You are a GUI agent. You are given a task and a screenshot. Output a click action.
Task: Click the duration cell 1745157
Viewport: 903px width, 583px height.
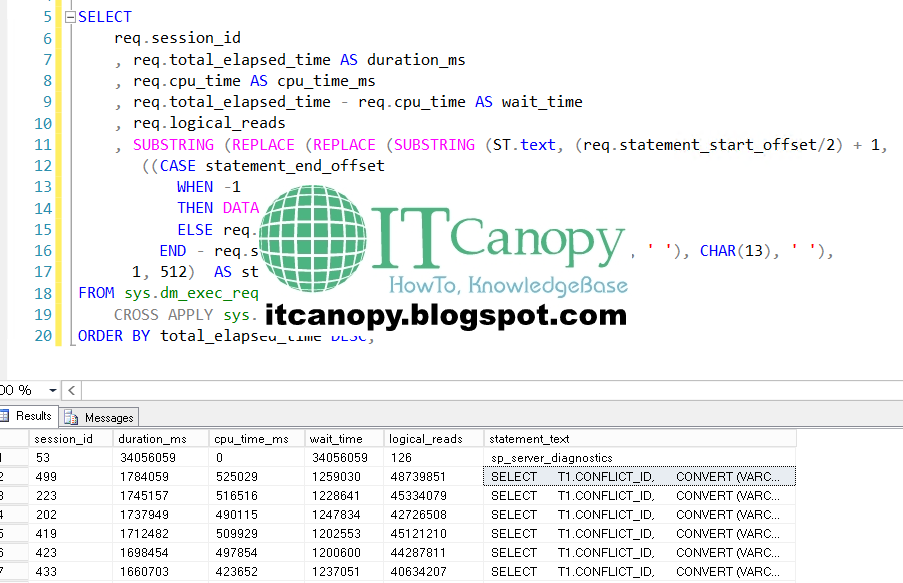click(x=161, y=496)
